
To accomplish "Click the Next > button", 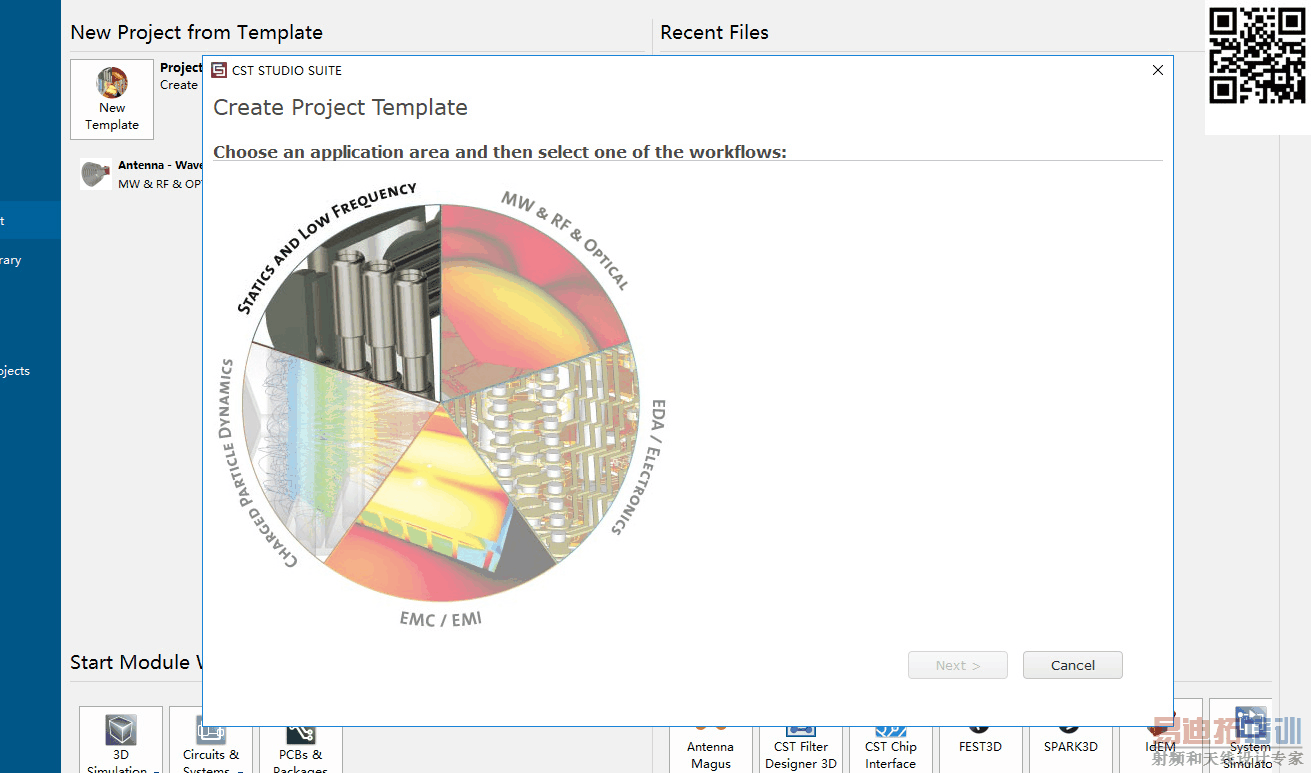I will pos(958,665).
